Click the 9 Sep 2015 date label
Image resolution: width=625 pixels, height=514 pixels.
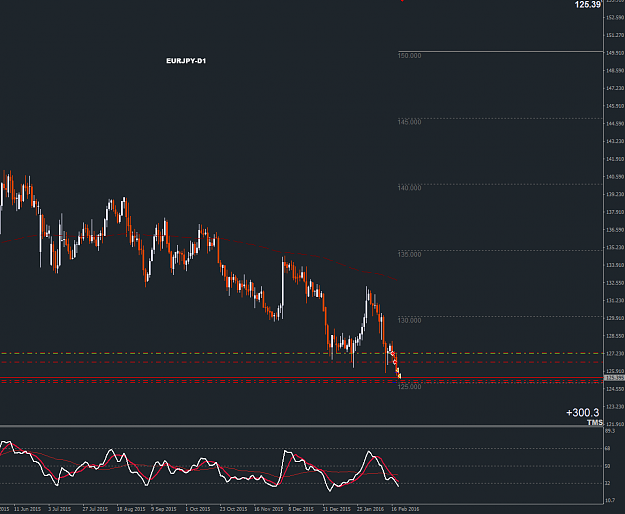point(163,509)
